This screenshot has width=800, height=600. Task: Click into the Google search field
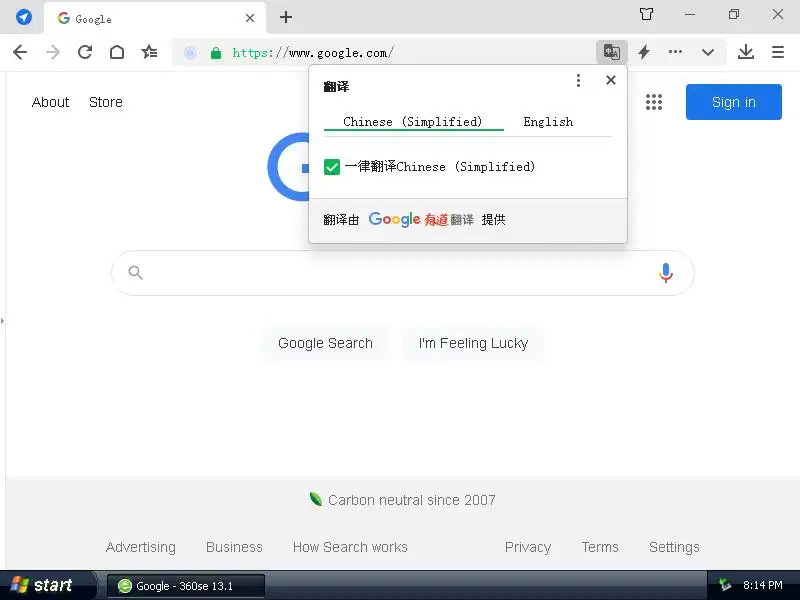point(403,273)
